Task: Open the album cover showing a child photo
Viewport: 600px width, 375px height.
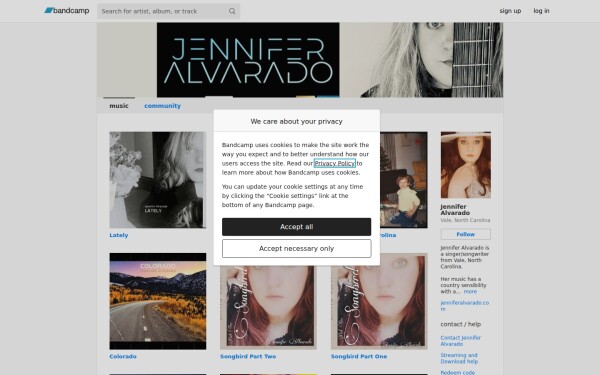Action: coord(404,180)
